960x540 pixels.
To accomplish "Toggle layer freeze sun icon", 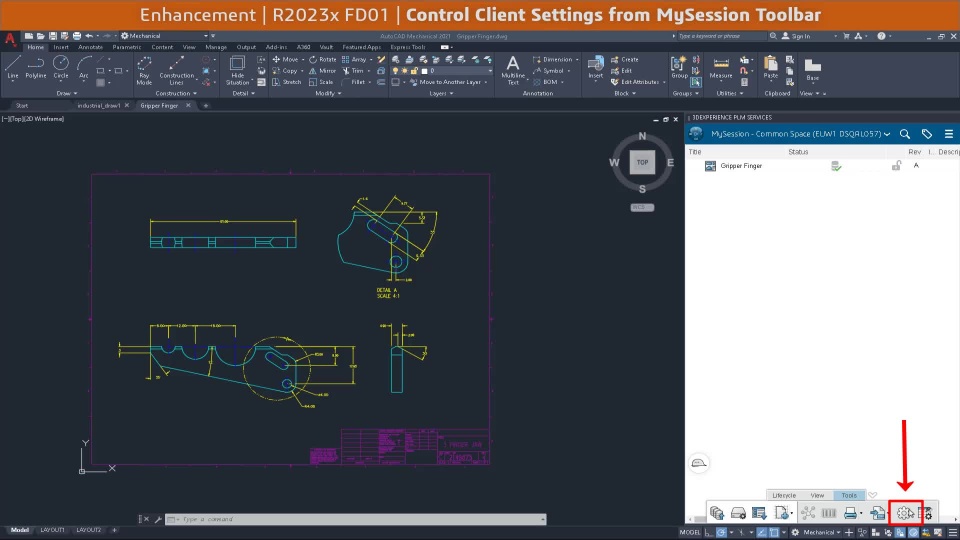I will [x=405, y=71].
